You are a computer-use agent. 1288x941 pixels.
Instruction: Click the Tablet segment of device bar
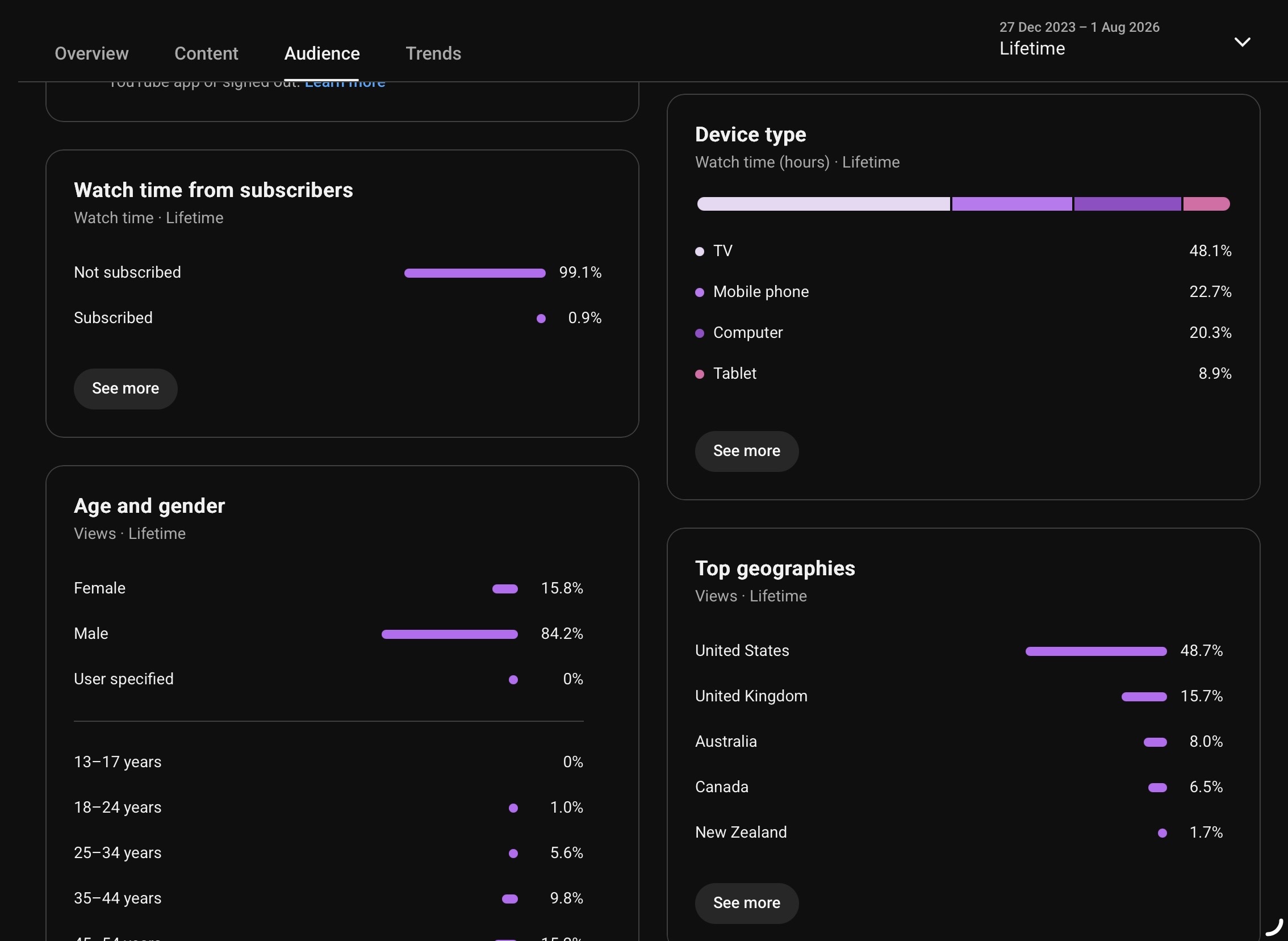click(1207, 204)
